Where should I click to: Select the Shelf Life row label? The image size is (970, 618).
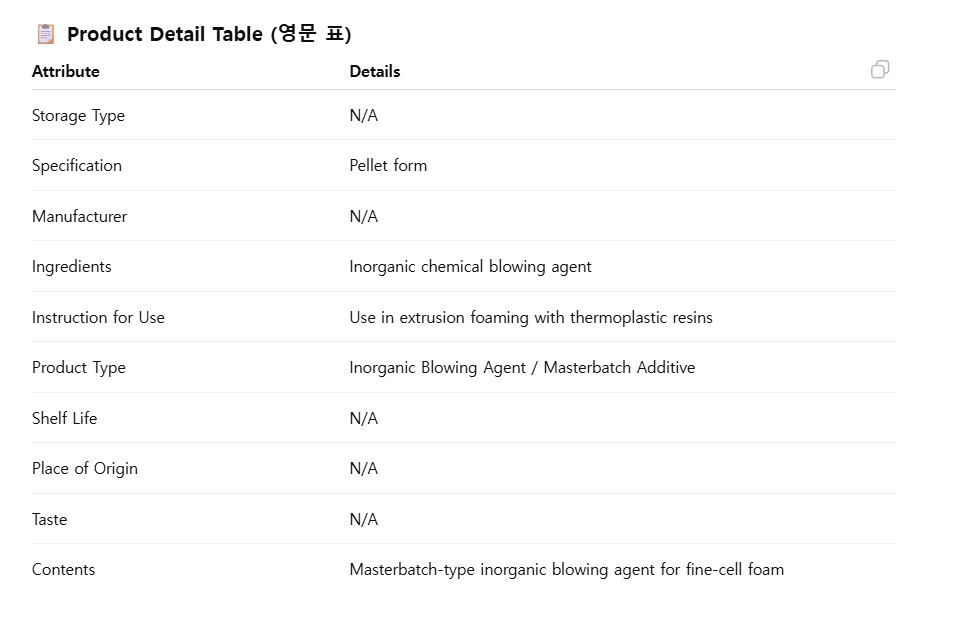(64, 419)
